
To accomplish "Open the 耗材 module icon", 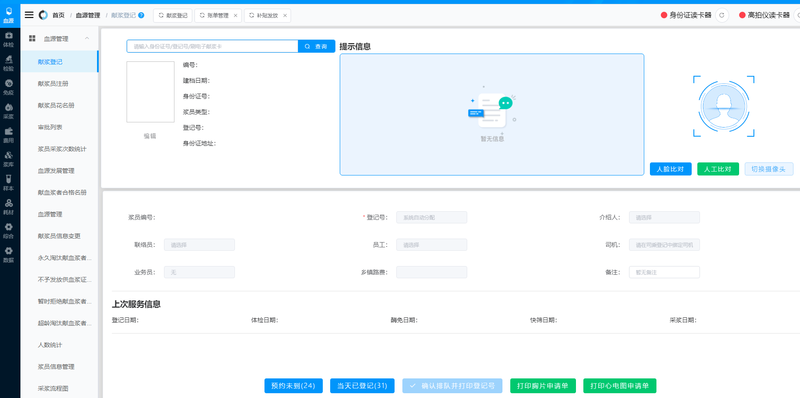I will 8,207.
